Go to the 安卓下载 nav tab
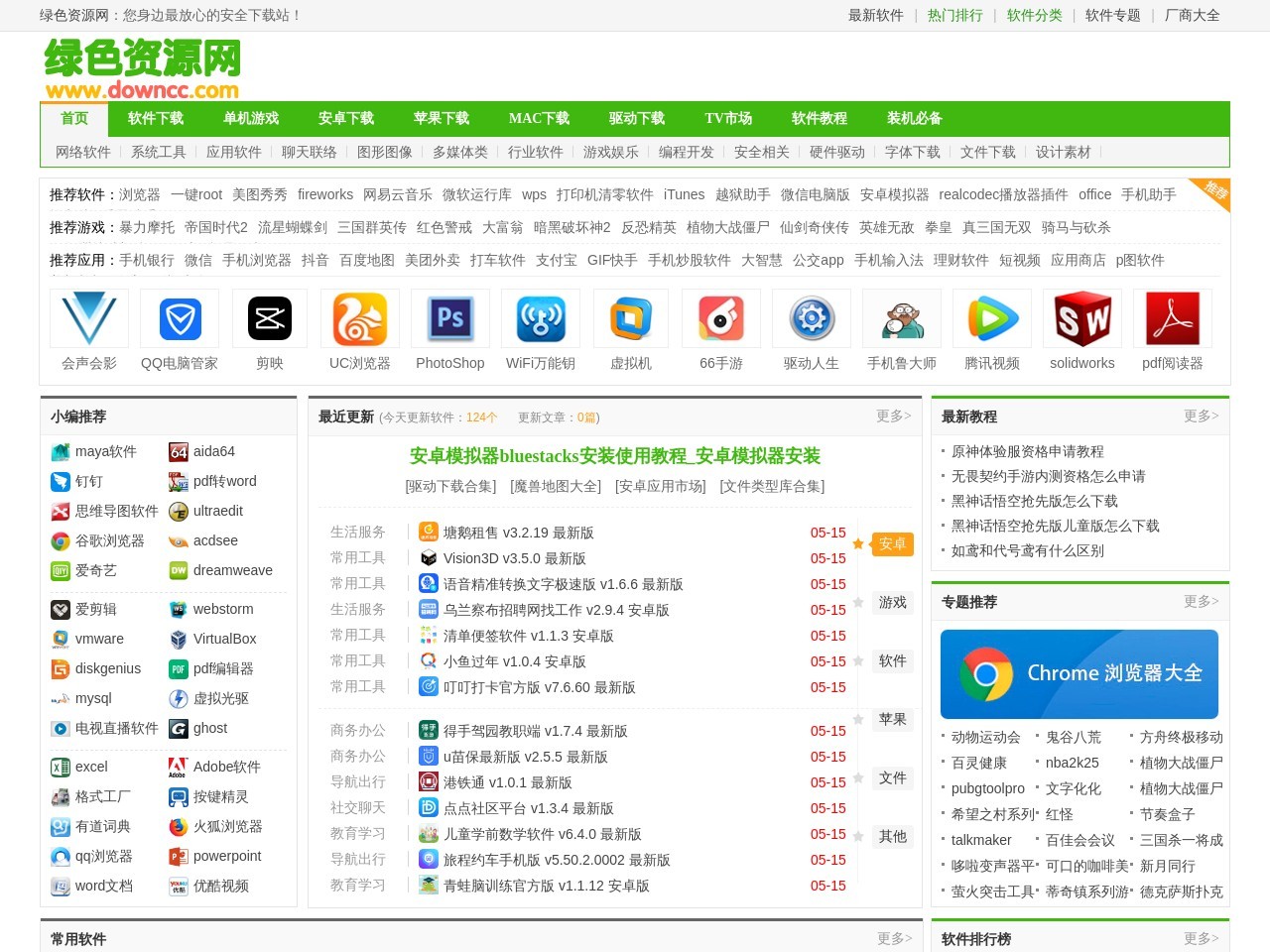Screen dimensions: 1270x952 coord(346,118)
